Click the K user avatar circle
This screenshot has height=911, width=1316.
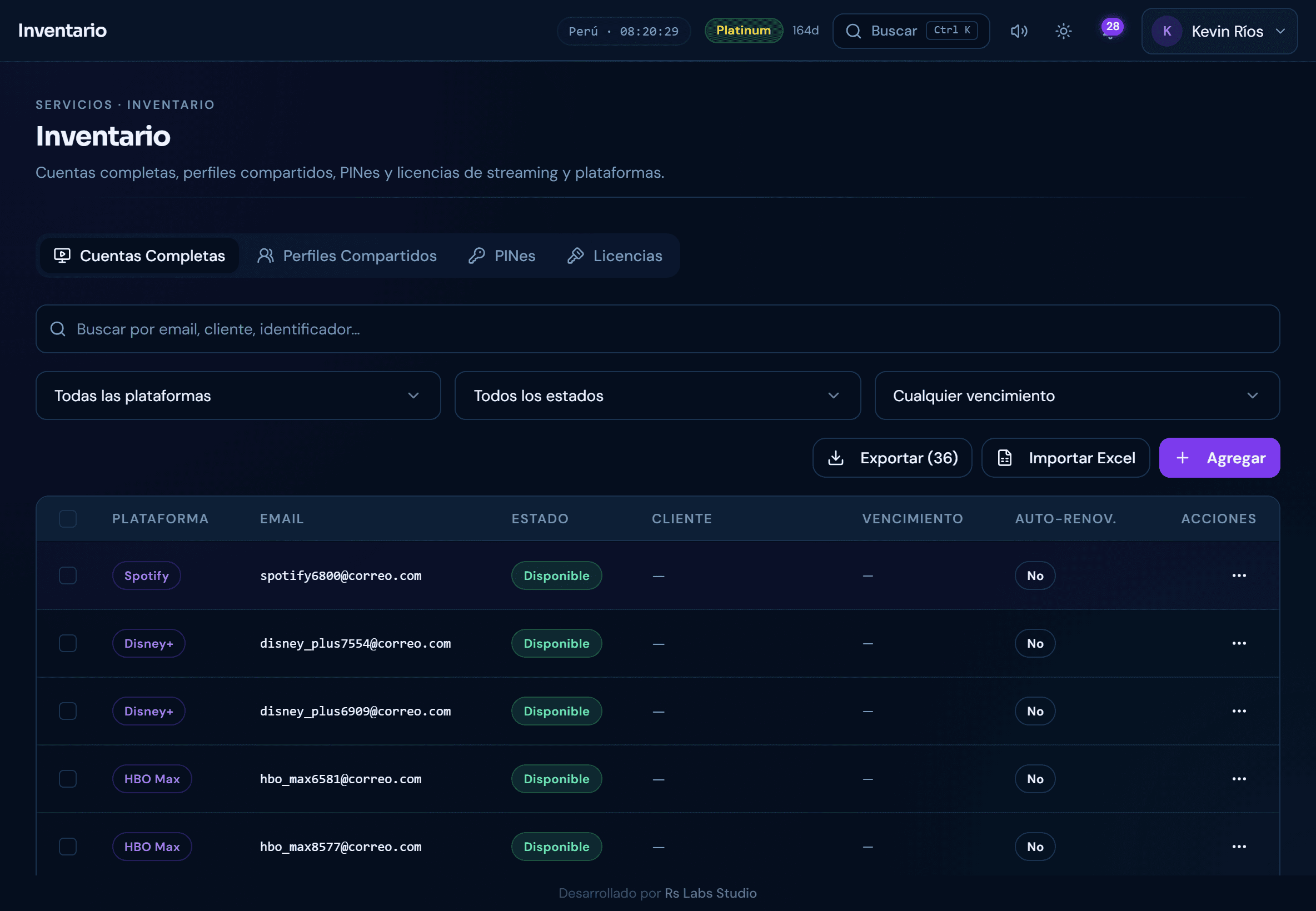pos(1167,31)
